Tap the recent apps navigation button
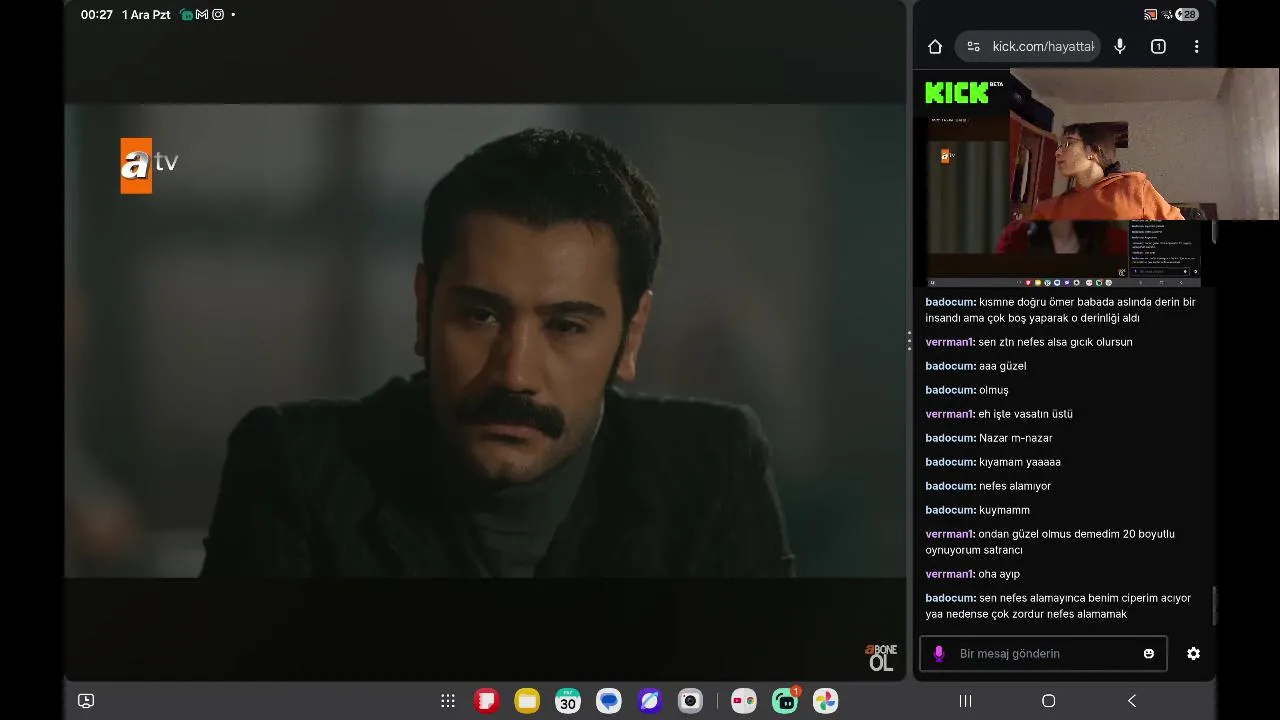1280x720 pixels. coord(965,701)
